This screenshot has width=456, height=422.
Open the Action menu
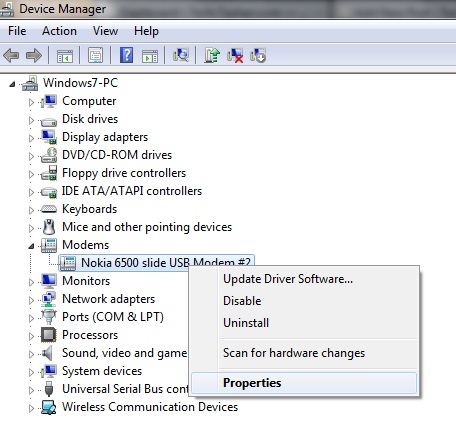pyautogui.click(x=59, y=31)
